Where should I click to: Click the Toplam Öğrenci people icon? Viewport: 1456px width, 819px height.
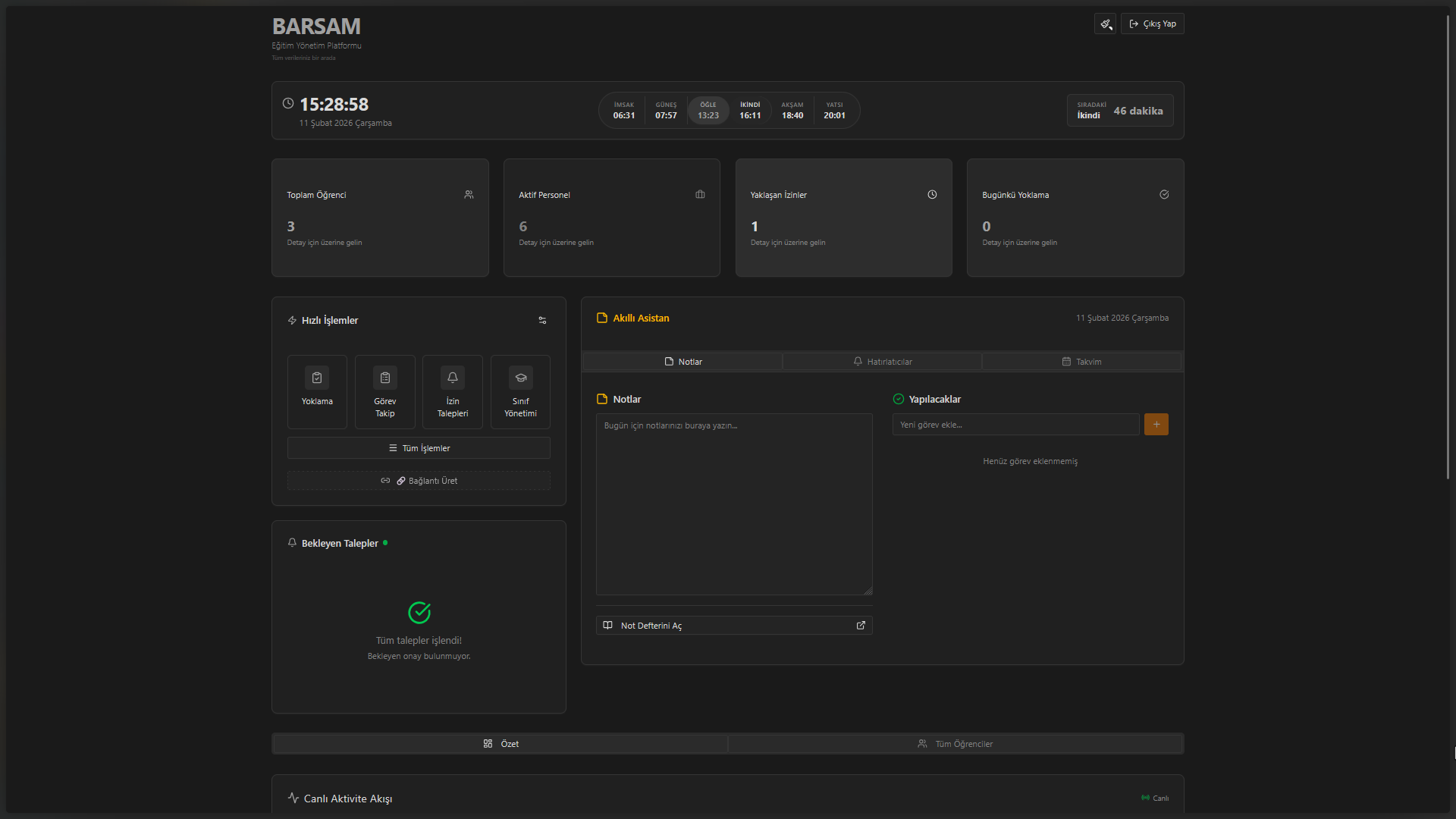469,195
